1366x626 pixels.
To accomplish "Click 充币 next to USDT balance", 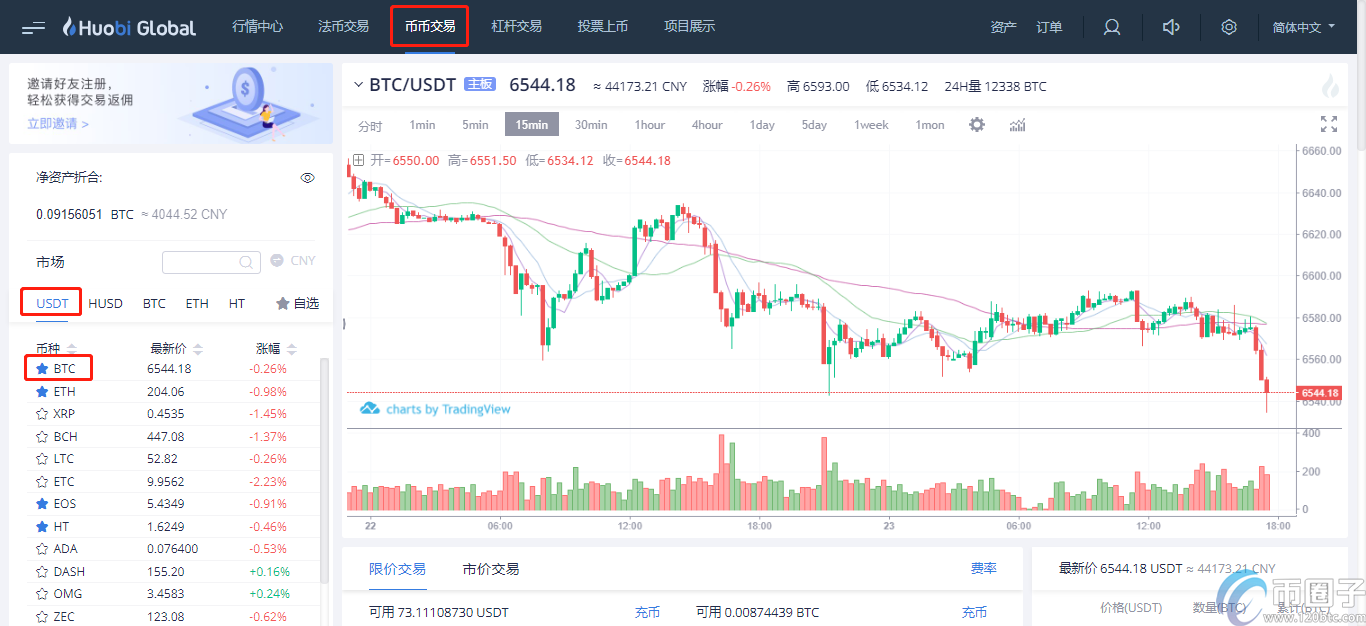I will pos(647,612).
